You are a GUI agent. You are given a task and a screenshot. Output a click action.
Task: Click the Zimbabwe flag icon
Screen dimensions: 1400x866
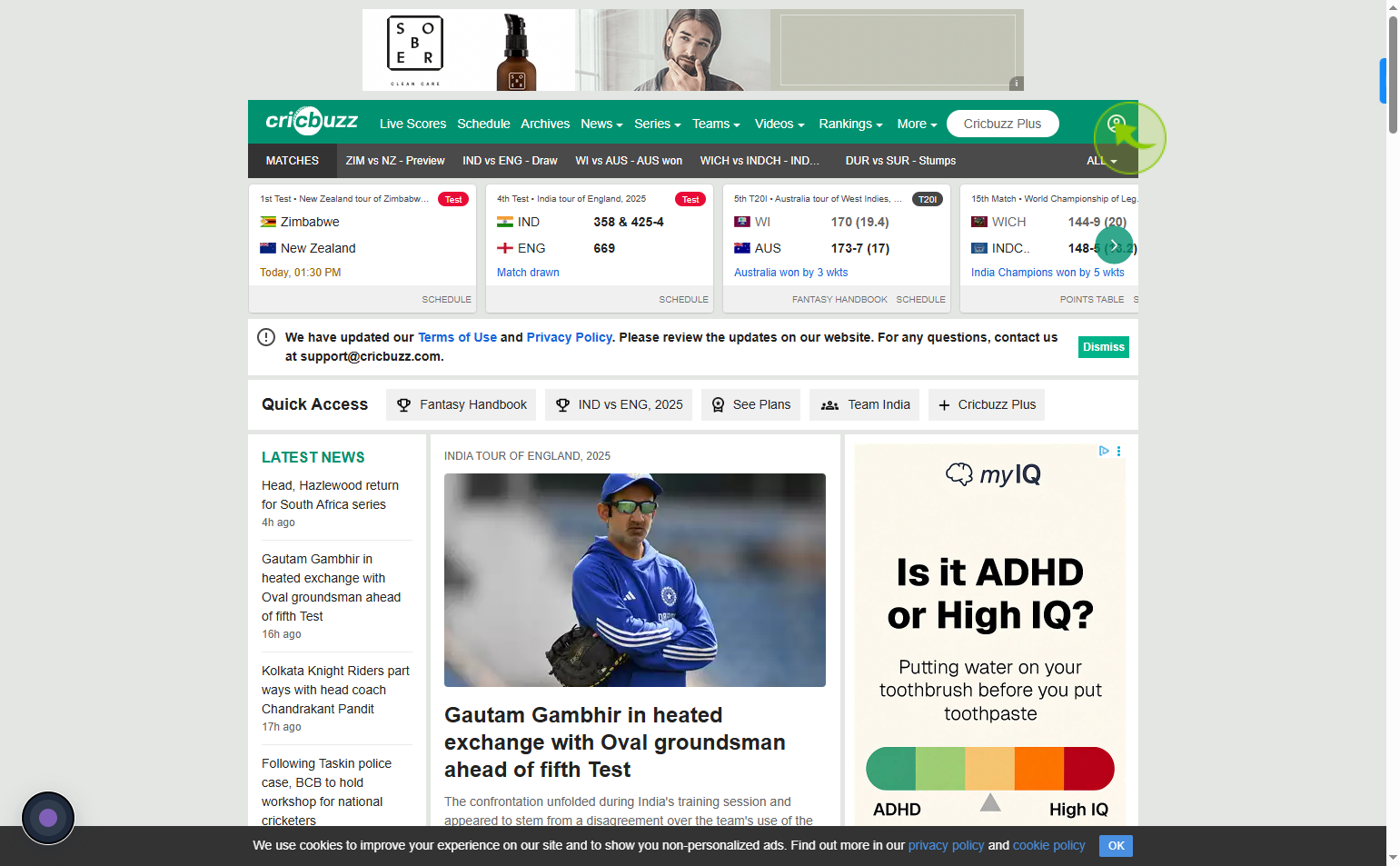268,222
